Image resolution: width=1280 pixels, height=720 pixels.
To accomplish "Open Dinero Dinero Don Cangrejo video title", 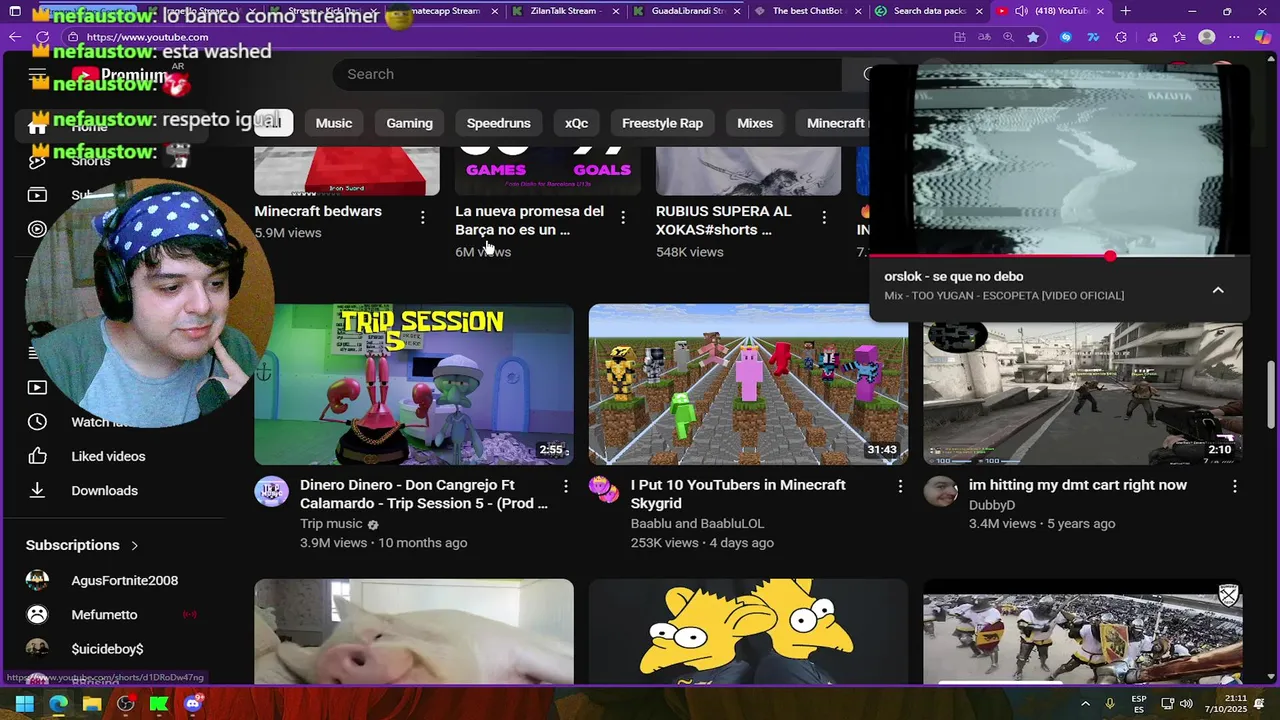I will coord(424,494).
